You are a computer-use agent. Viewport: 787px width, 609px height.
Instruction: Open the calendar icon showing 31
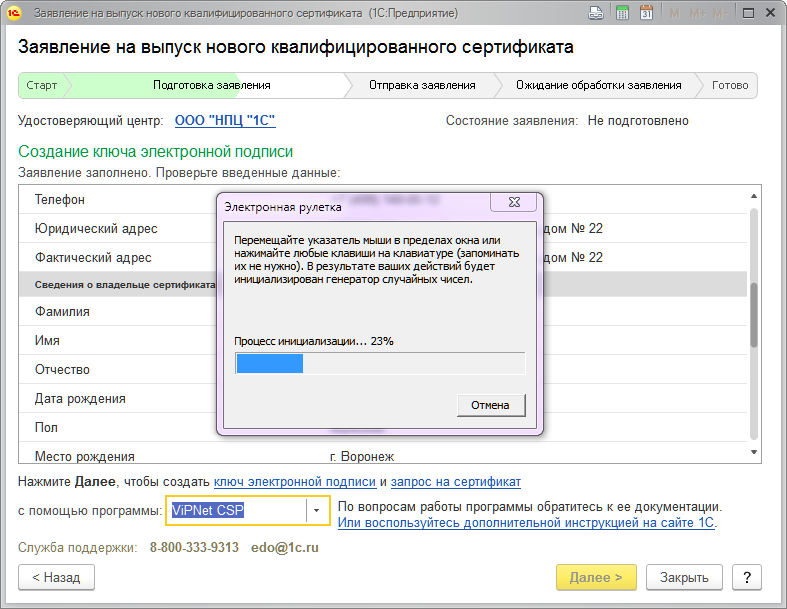click(x=646, y=13)
